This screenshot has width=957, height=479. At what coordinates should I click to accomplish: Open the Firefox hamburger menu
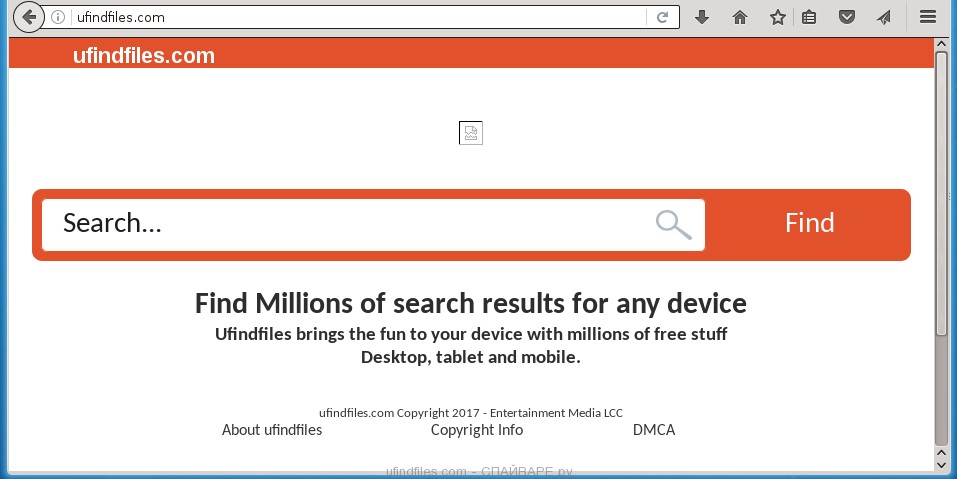[928, 17]
